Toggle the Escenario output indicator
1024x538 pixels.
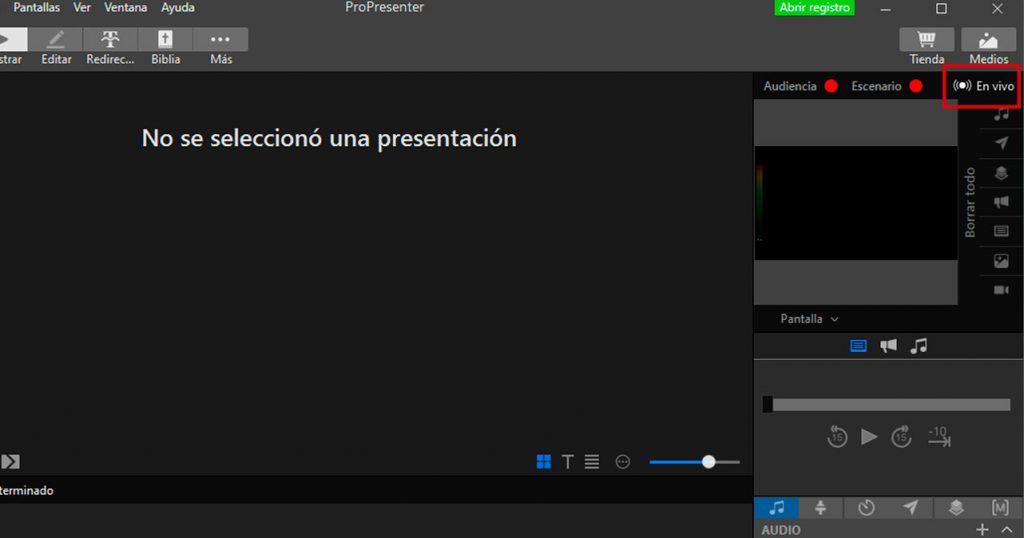tap(916, 87)
